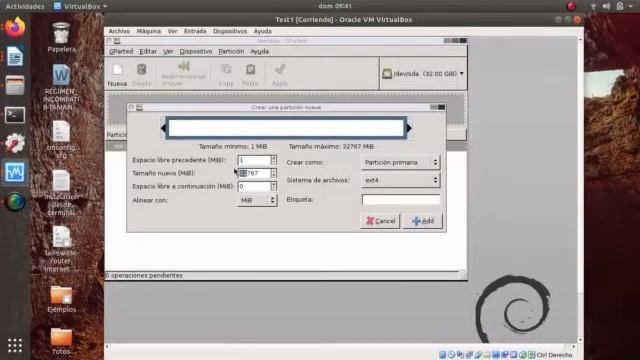The width and height of the screenshot is (640, 360).
Task: Click left arrow handle of partition bar
Action: point(163,128)
